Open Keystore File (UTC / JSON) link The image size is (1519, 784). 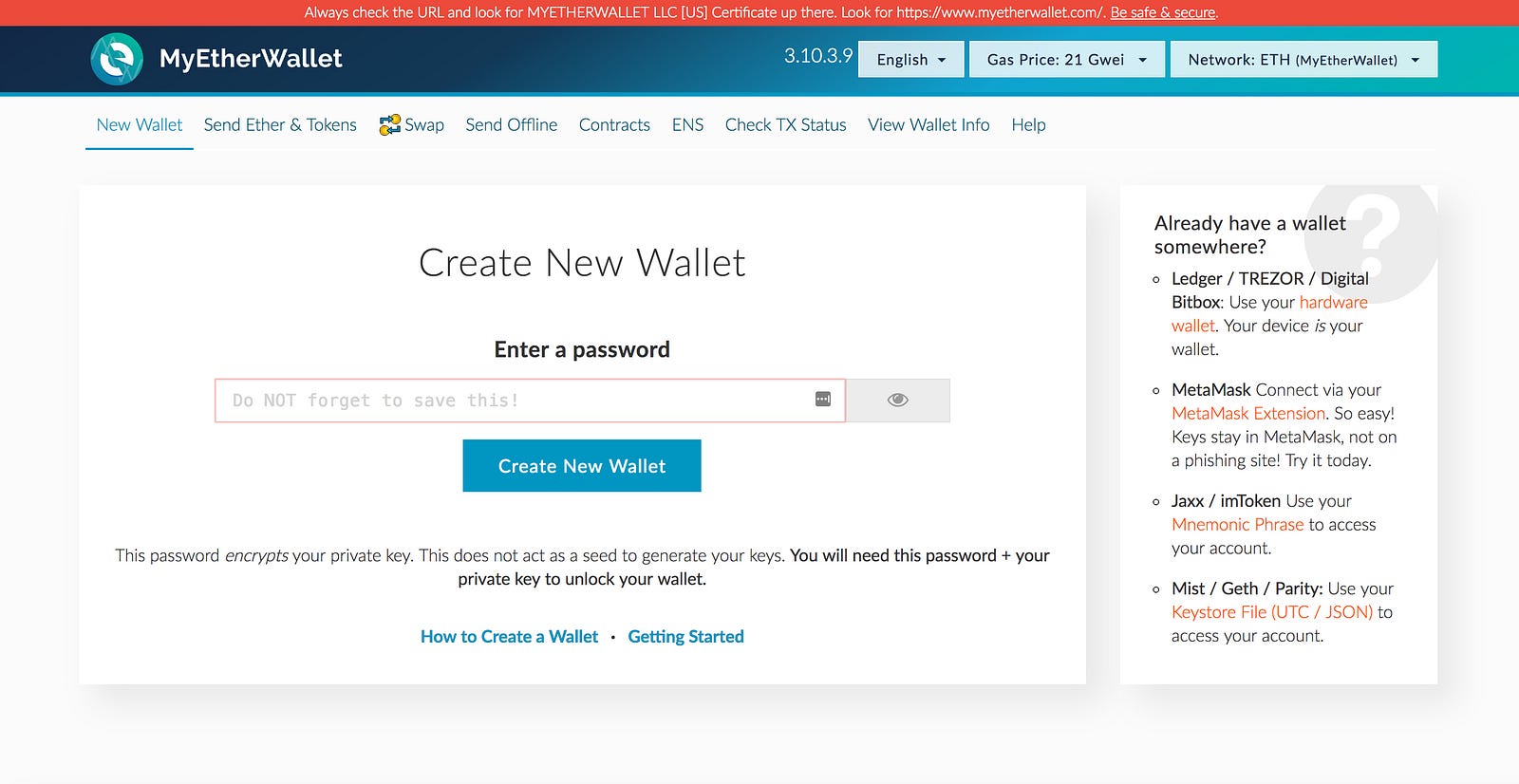click(x=1272, y=612)
